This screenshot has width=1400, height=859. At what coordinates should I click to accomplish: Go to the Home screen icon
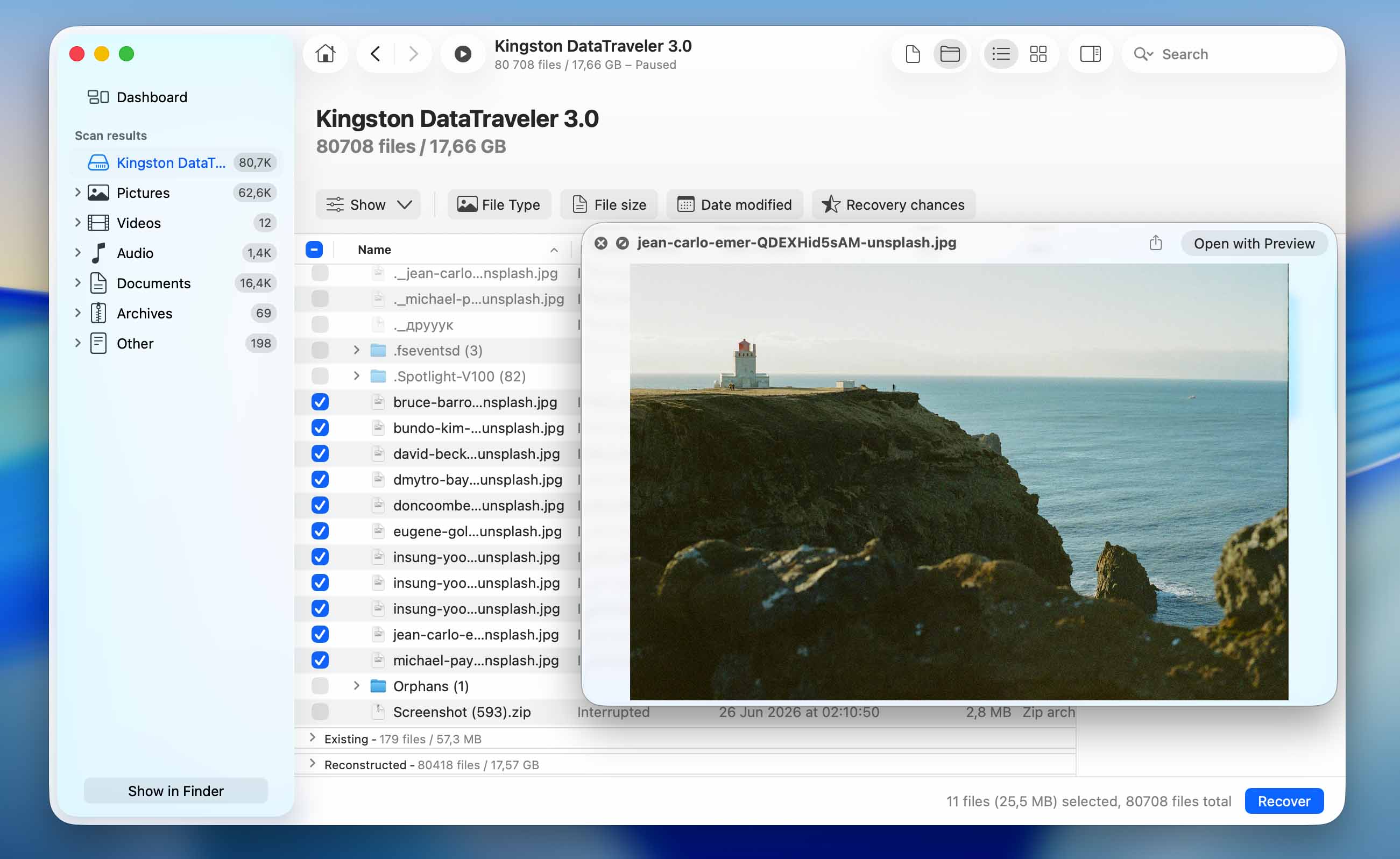click(326, 54)
